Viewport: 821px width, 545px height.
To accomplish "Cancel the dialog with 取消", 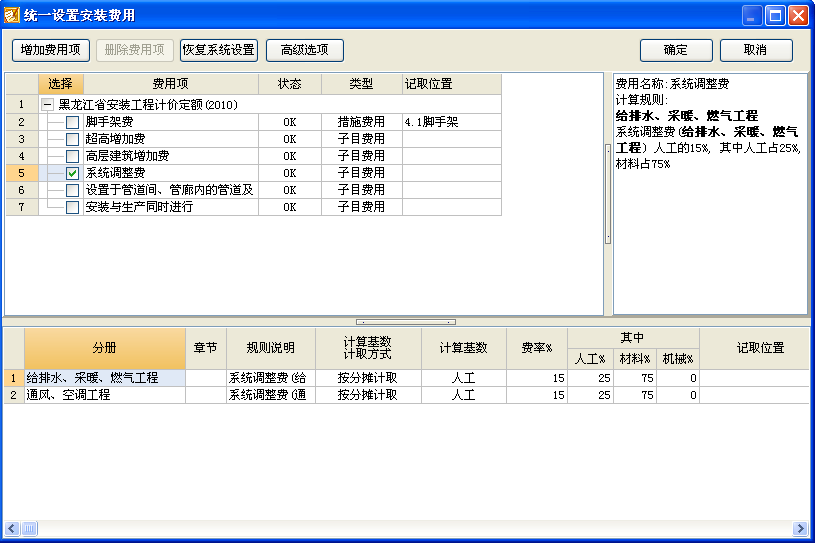I will coord(756,50).
